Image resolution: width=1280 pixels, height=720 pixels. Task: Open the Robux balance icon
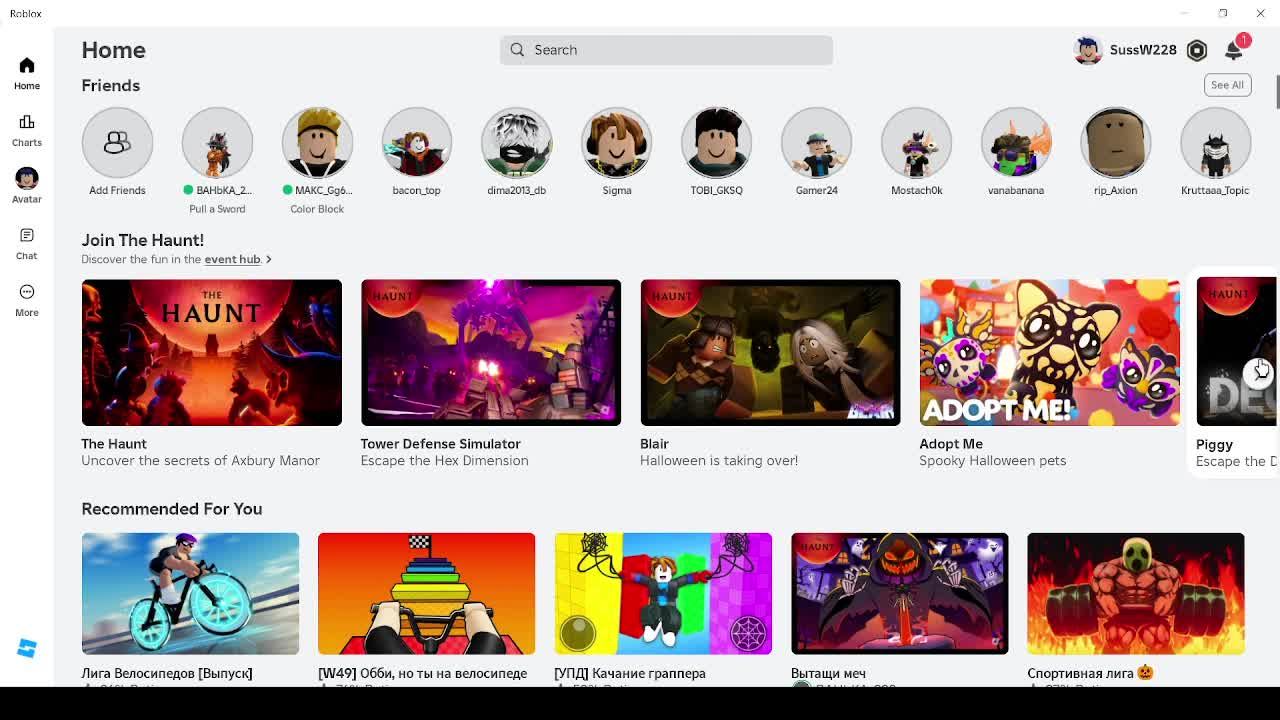1197,50
